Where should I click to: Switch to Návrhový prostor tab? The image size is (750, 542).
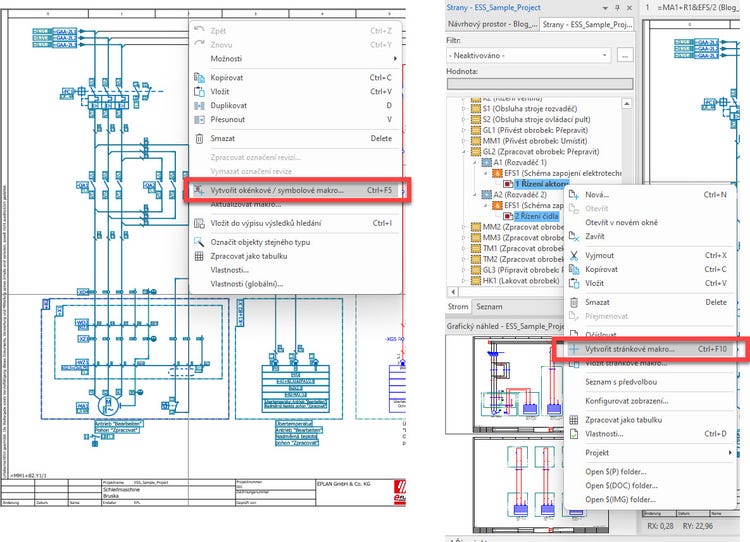pyautogui.click(x=492, y=24)
